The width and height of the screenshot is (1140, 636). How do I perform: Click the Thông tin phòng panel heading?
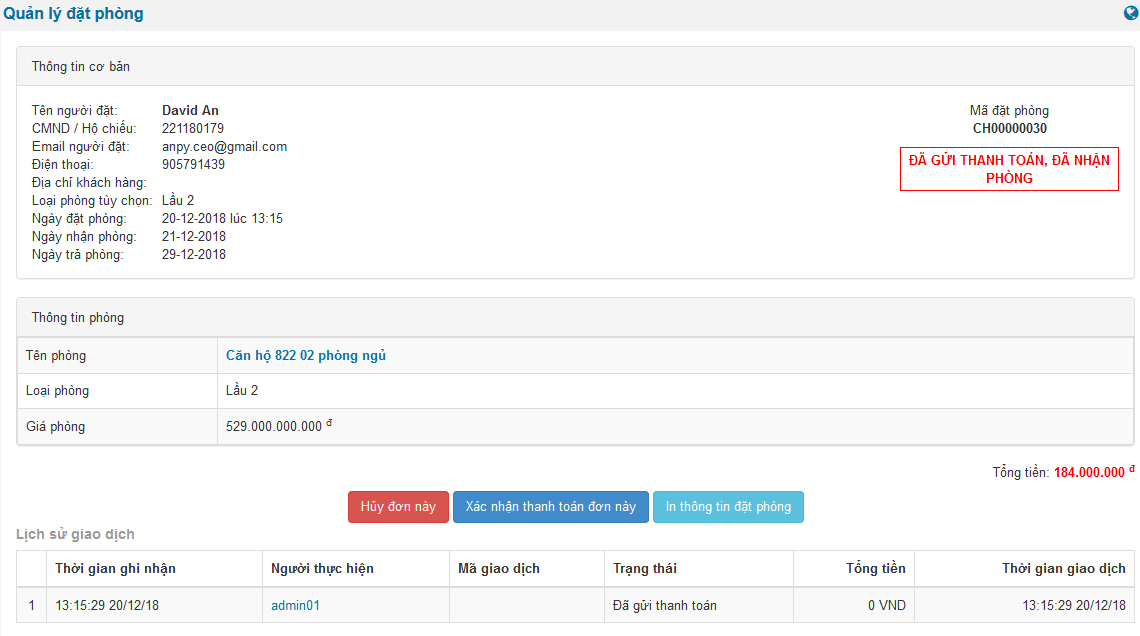pyautogui.click(x=78, y=318)
